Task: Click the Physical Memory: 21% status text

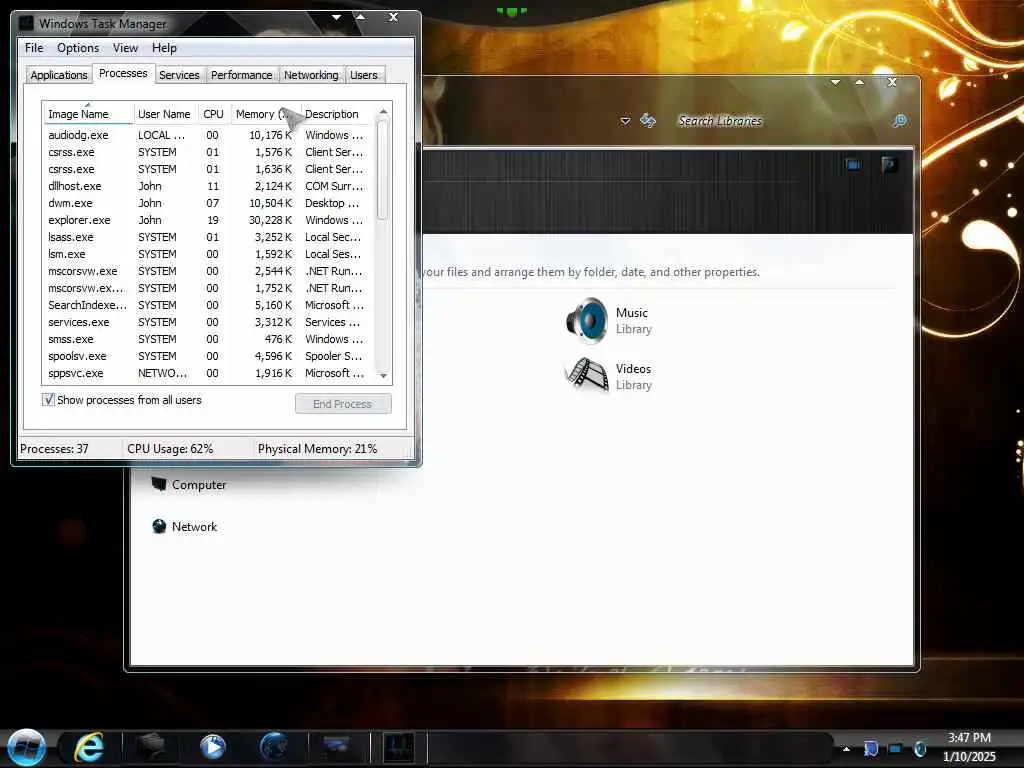Action: [x=317, y=449]
